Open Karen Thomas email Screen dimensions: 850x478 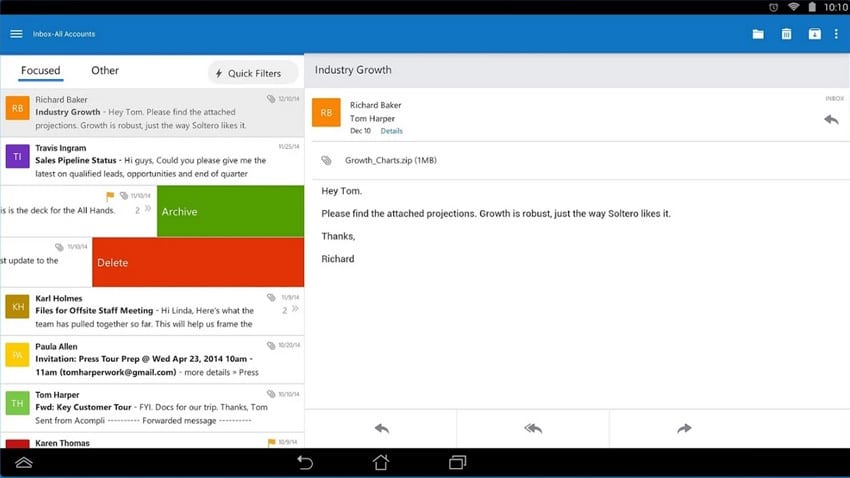[152, 441]
